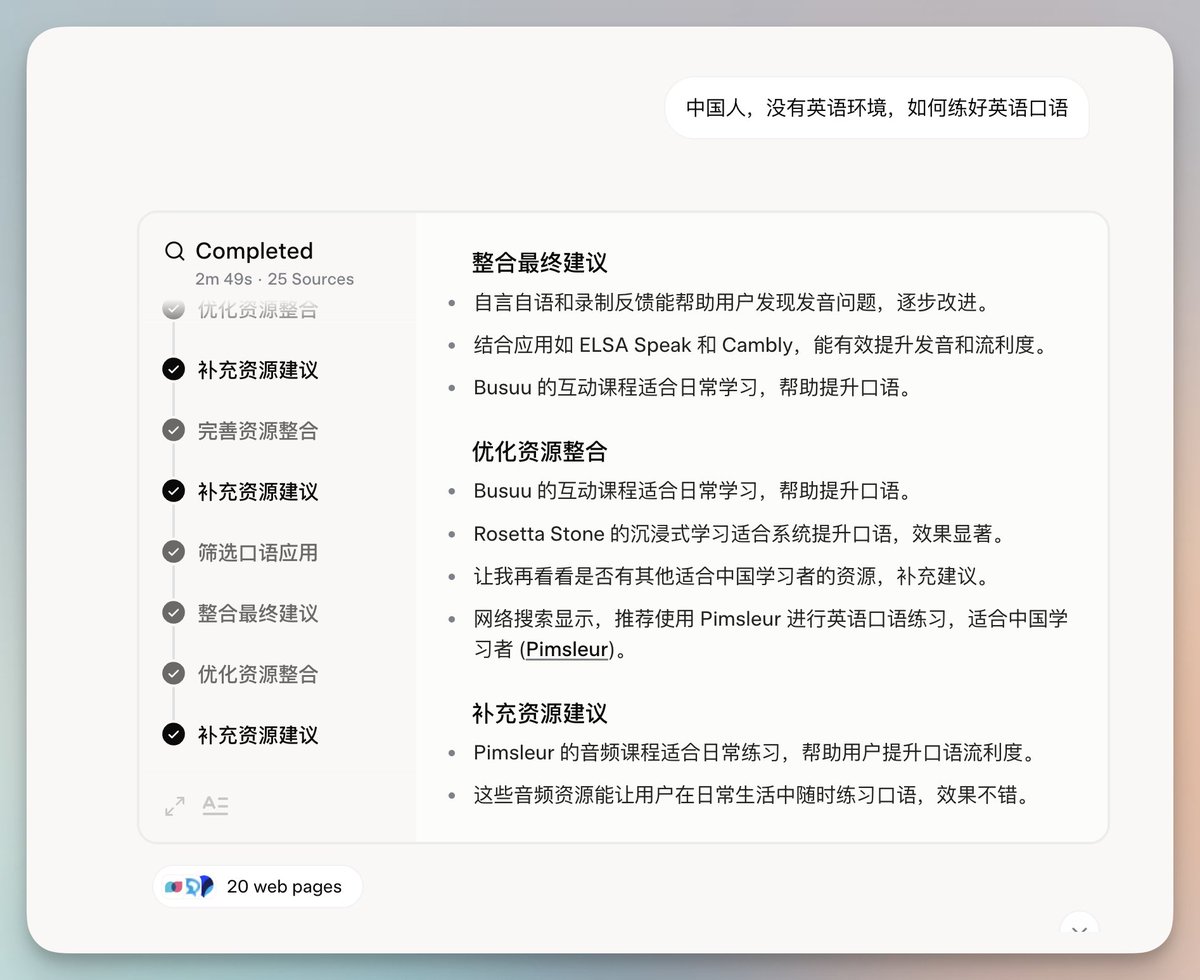The image size is (1200, 980).
Task: Click the Completed status title
Action: click(254, 251)
